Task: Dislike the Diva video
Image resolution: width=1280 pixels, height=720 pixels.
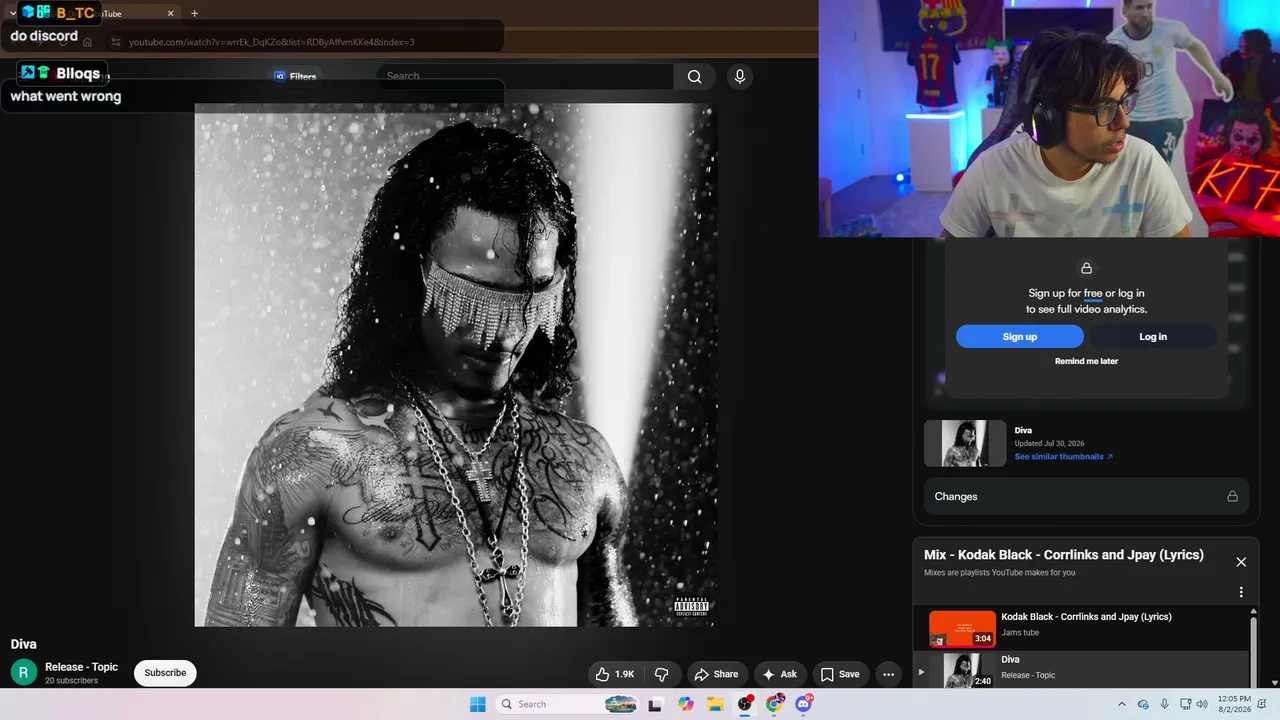Action: point(661,674)
